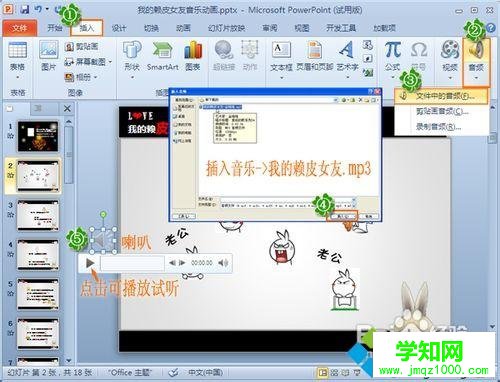This screenshot has height=382, width=500.
Task: Switch to Slide Show (幻灯片放映) tab
Action: [x=226, y=28]
